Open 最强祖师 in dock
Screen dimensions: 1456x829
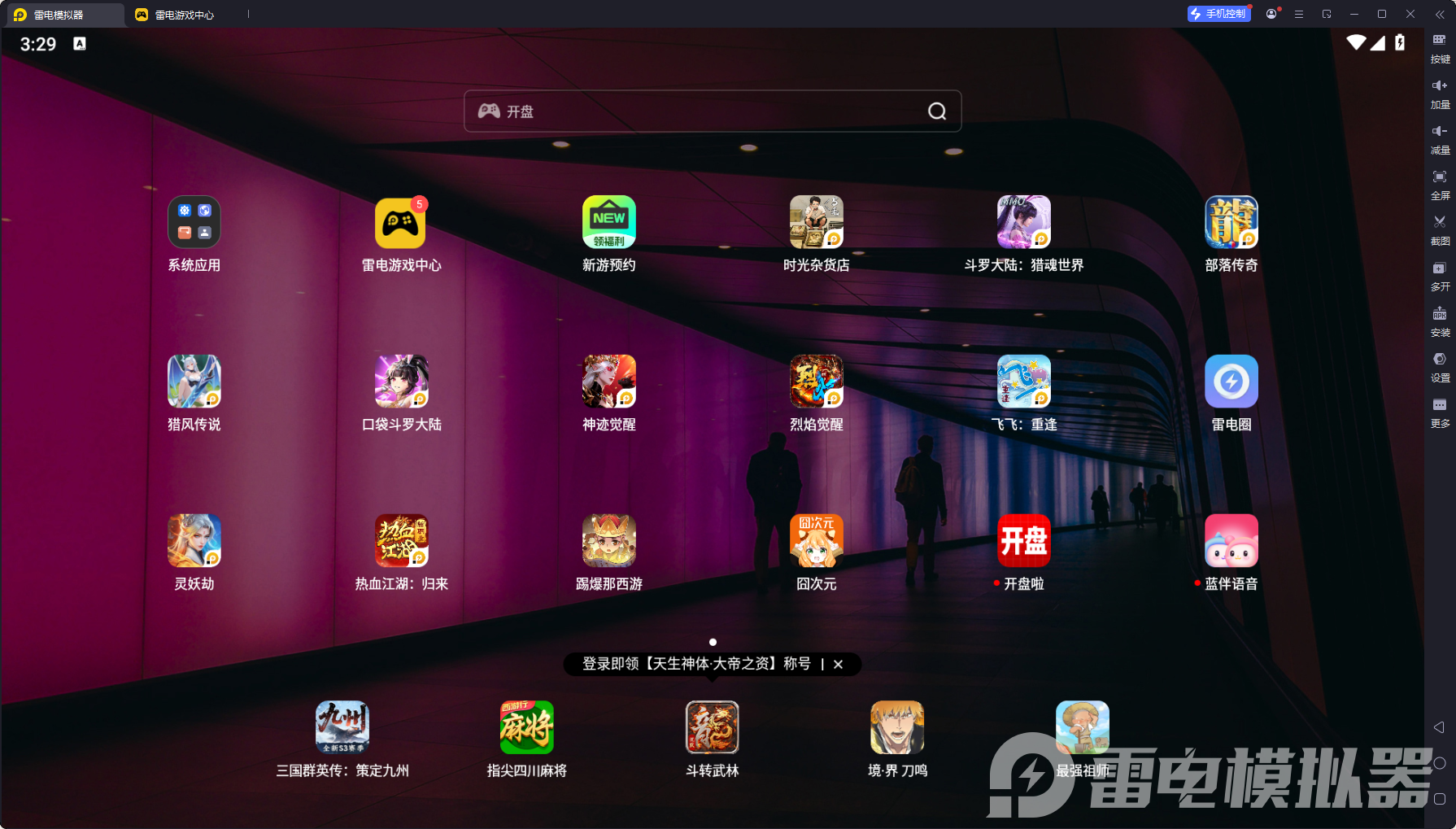click(x=1082, y=727)
